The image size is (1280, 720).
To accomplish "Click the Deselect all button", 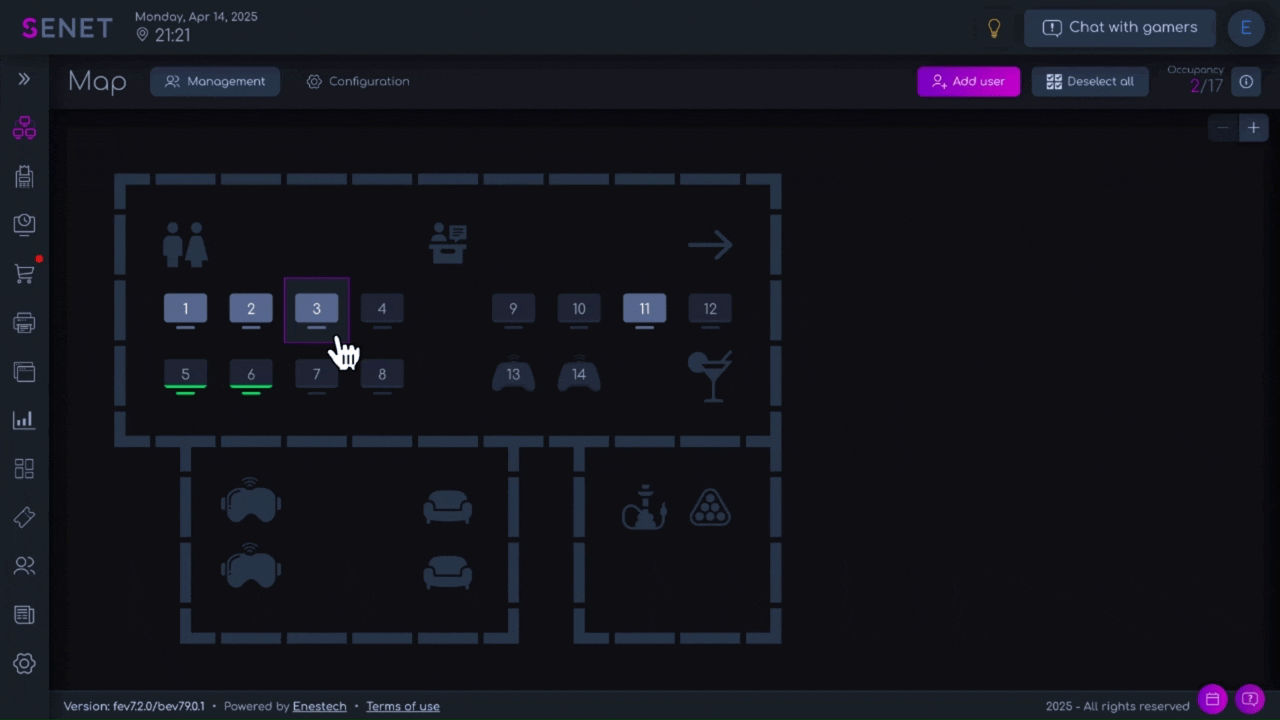I will coord(1089,82).
